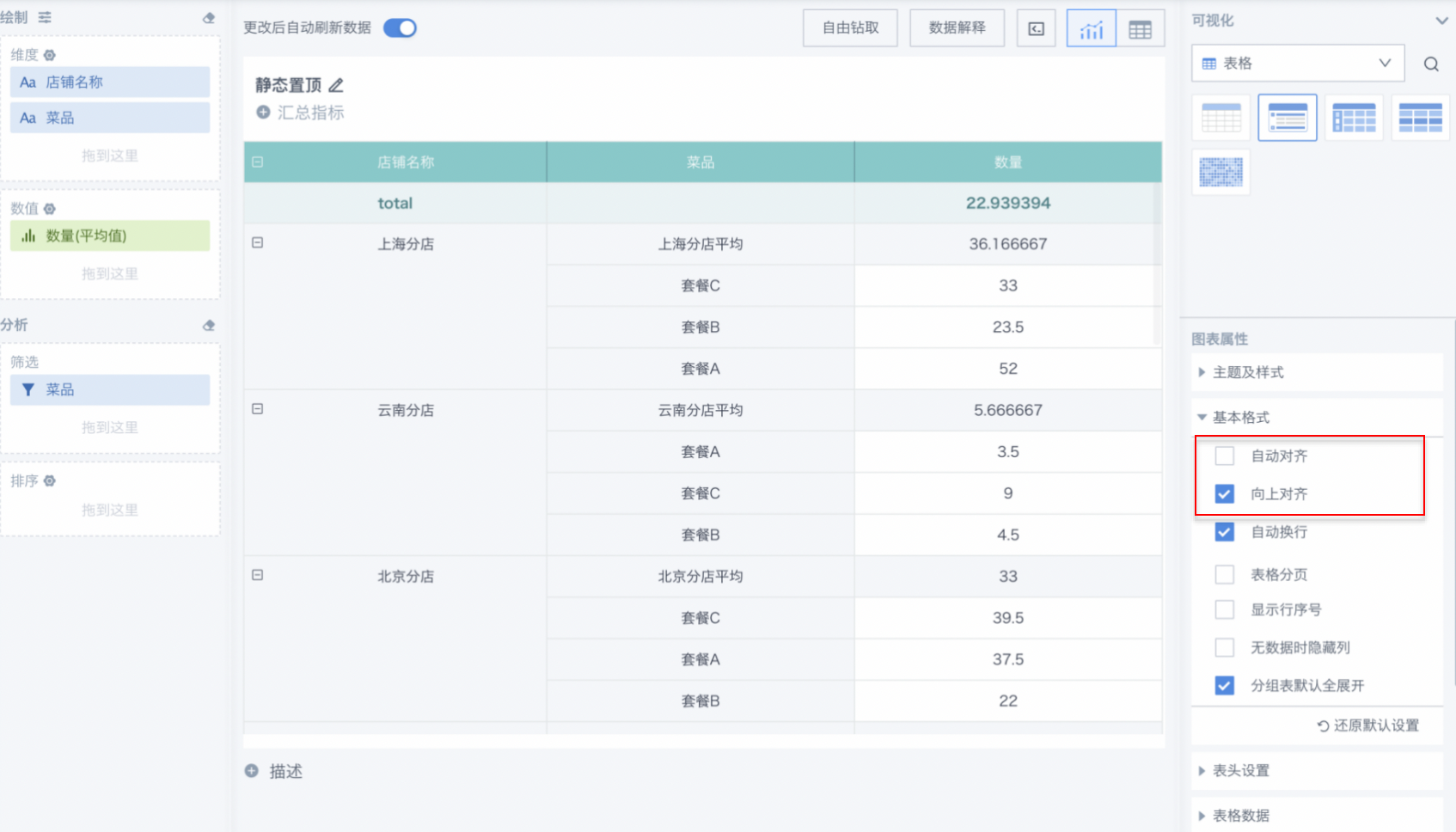Select the fourth striped table style thumbnail
The image size is (1456, 832).
point(1421,118)
